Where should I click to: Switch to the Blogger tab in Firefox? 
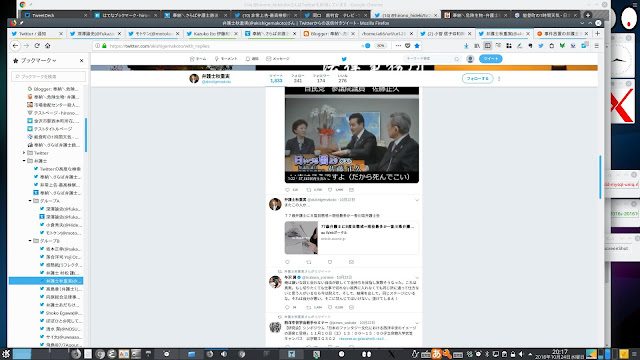pos(328,33)
